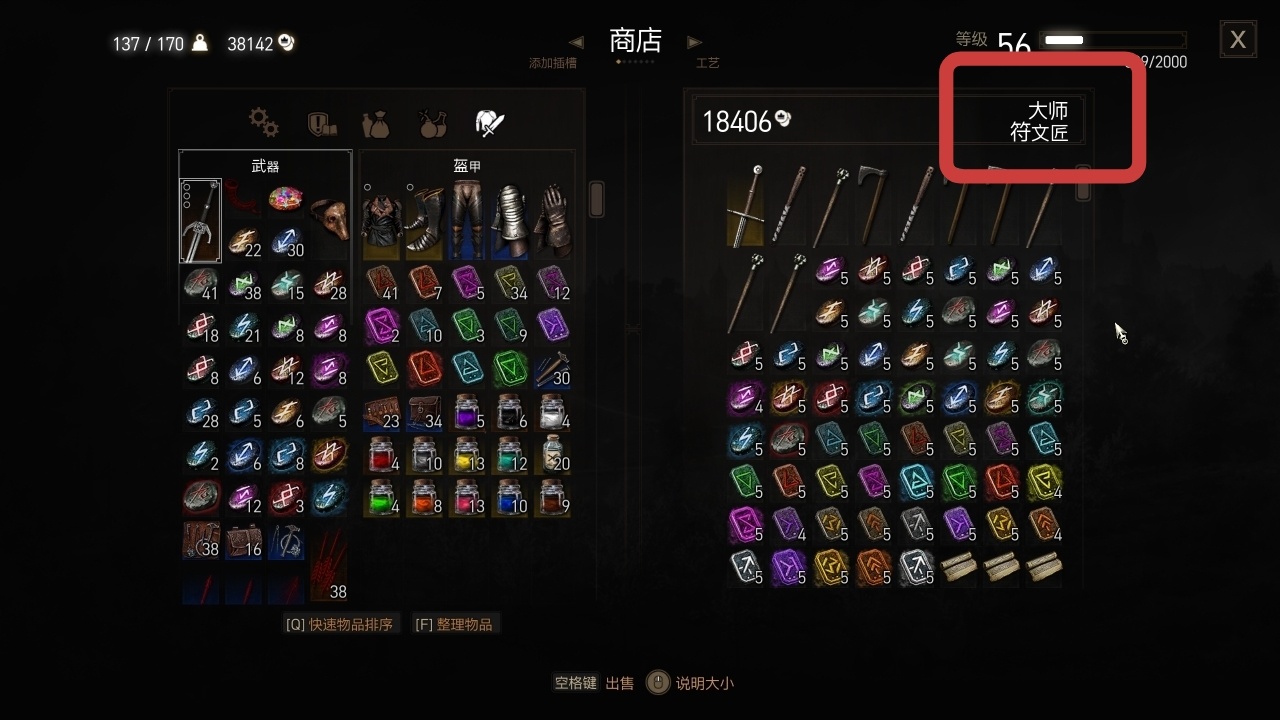This screenshot has width=1280, height=720.
Task: Select the black jacket chest armor
Action: click(382, 221)
